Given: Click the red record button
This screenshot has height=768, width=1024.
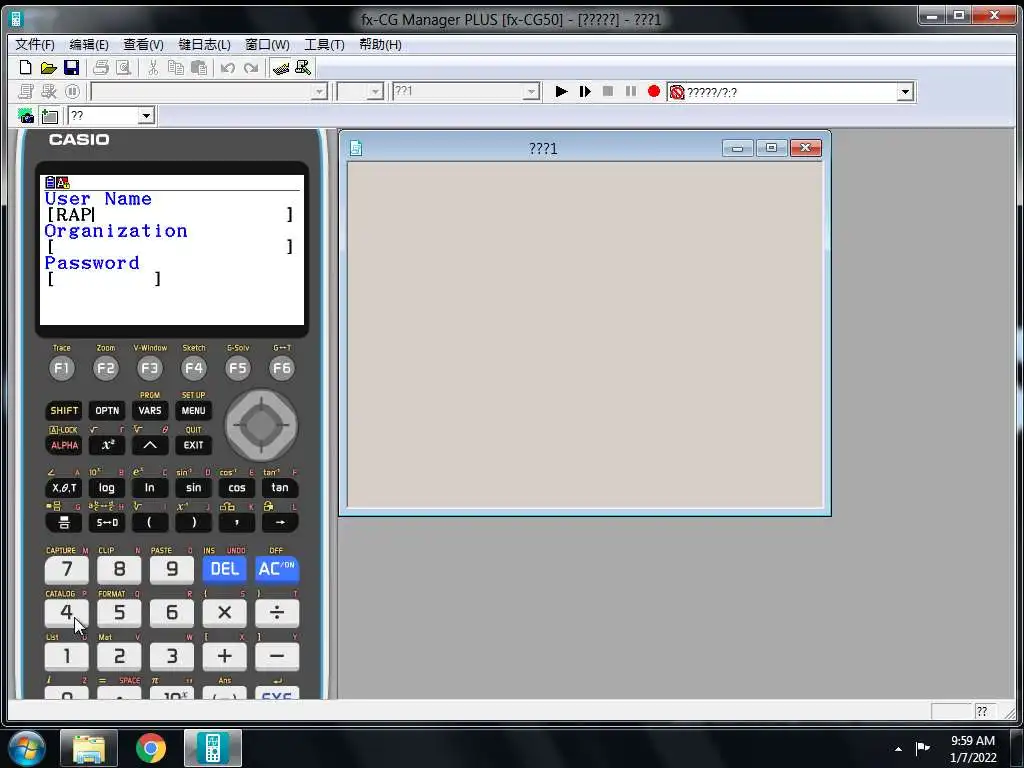Looking at the screenshot, I should coord(654,91).
